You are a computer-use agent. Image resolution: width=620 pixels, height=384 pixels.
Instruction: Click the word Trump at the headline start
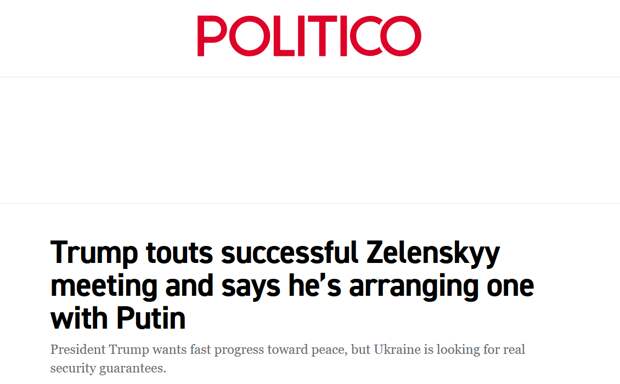pyautogui.click(x=94, y=253)
